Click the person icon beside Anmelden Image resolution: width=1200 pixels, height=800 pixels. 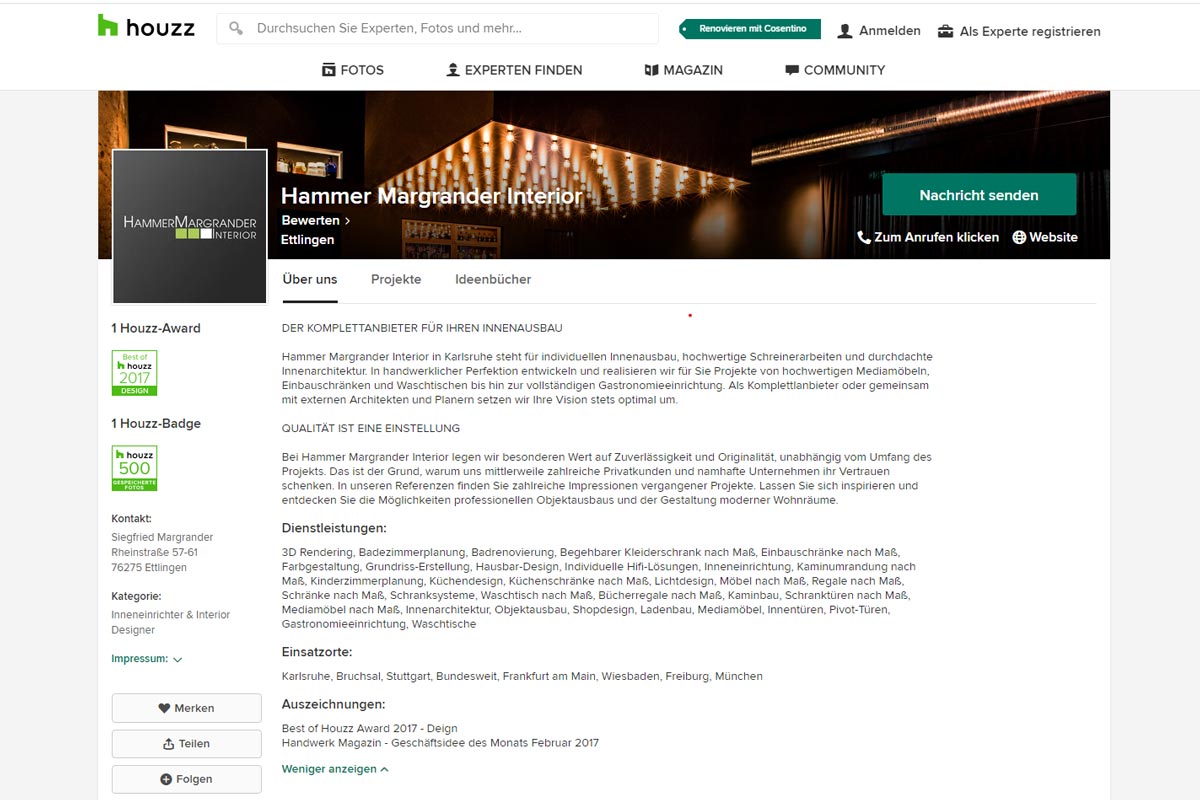point(845,31)
